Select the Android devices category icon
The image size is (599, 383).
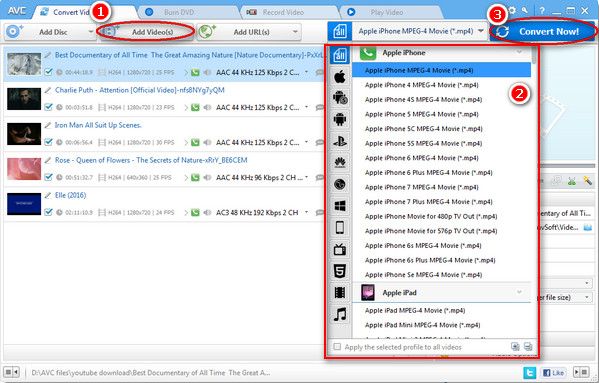click(x=340, y=119)
